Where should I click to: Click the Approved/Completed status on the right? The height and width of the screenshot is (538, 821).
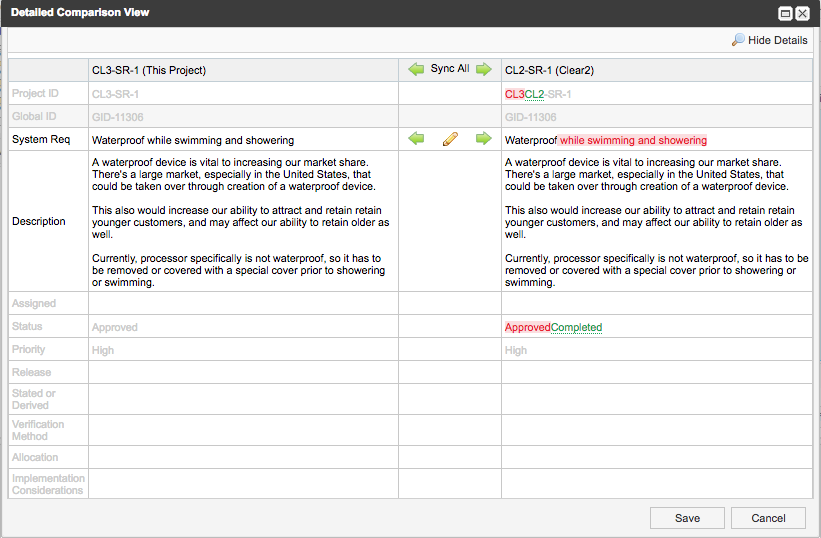553,327
